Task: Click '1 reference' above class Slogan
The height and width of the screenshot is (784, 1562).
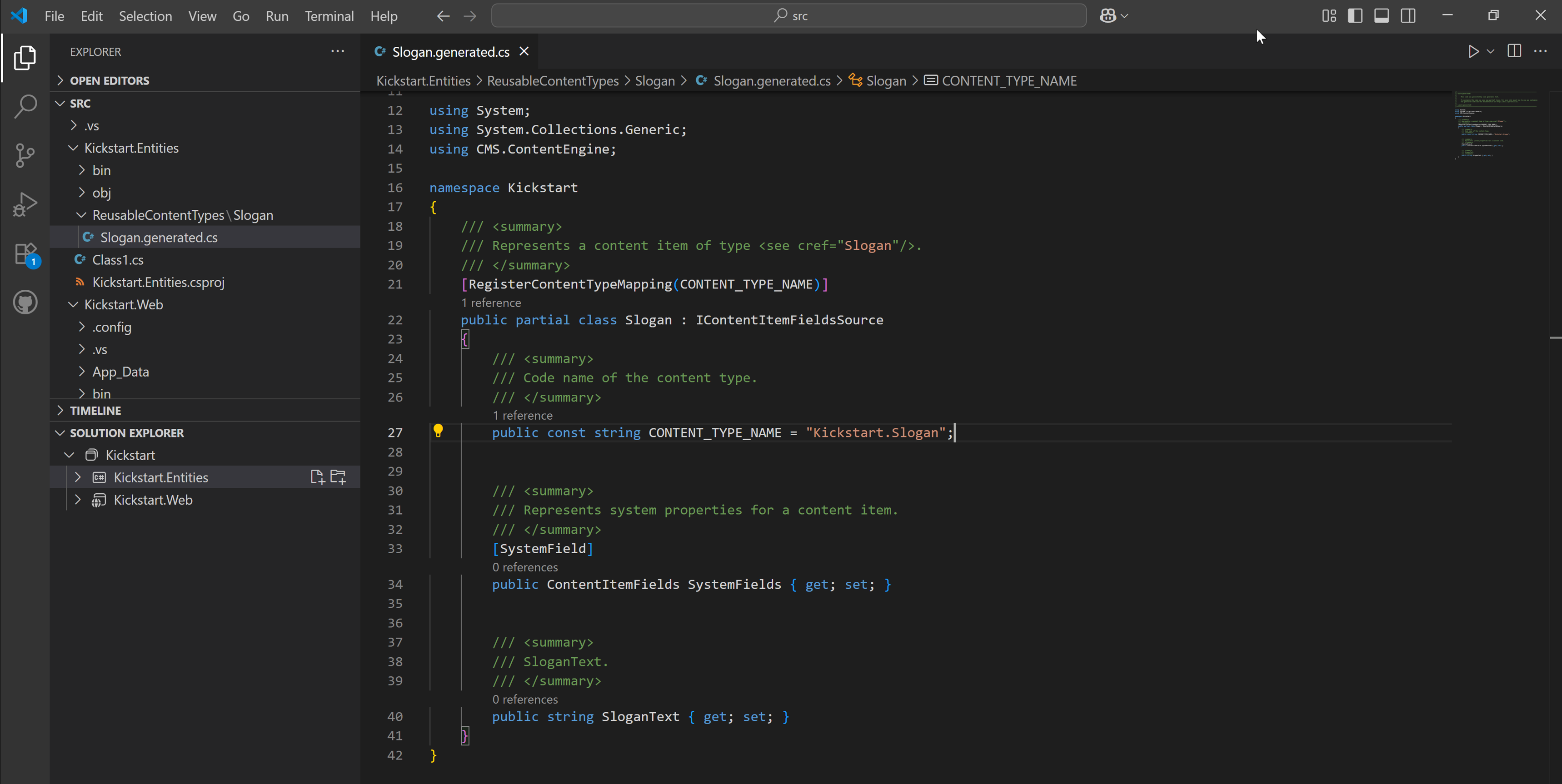Action: click(491, 303)
